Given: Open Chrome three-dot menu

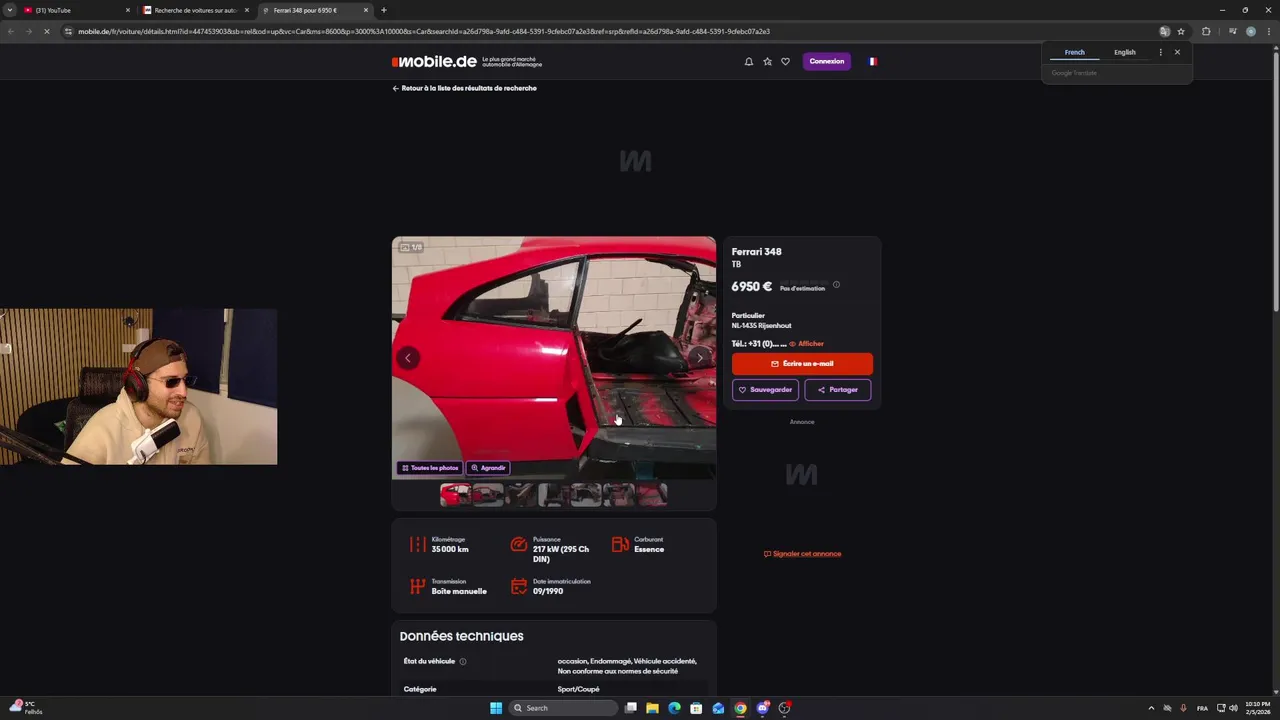Looking at the screenshot, I should 1268,31.
